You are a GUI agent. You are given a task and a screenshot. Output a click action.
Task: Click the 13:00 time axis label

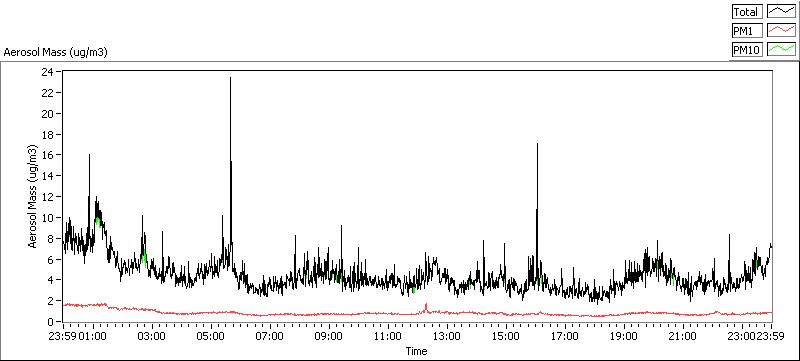[447, 337]
